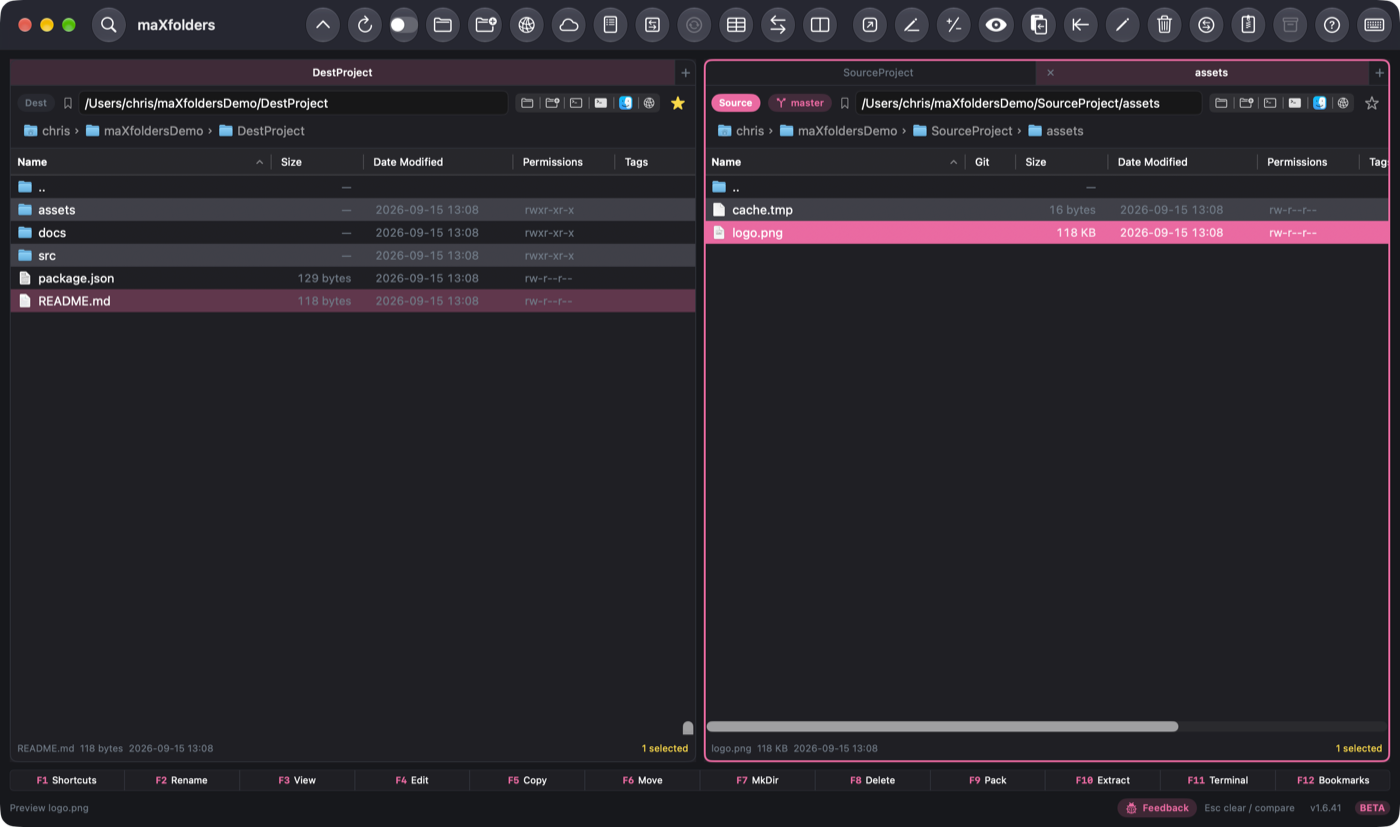Click the plus/minus compare toolbar icon
The image size is (1400, 827).
(x=954, y=25)
